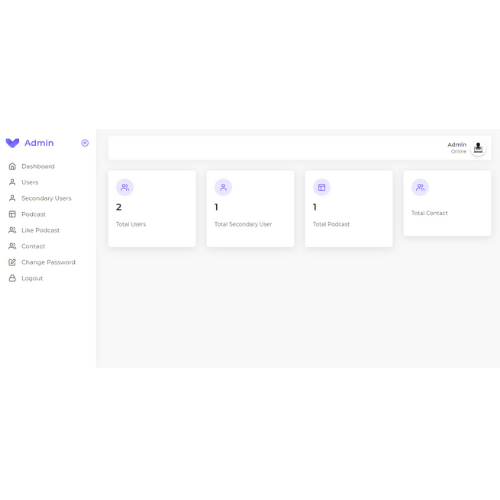Click the Admin brand title text
This screenshot has height=500, width=500.
(39, 143)
